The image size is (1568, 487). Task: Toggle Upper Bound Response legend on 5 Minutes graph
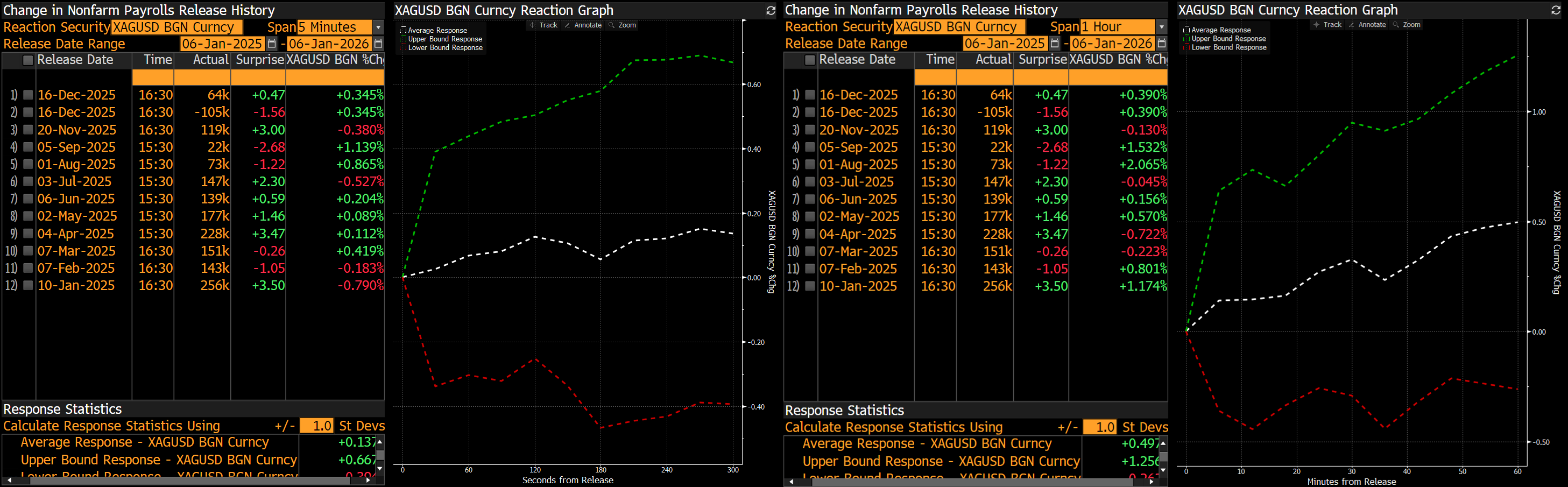[402, 39]
